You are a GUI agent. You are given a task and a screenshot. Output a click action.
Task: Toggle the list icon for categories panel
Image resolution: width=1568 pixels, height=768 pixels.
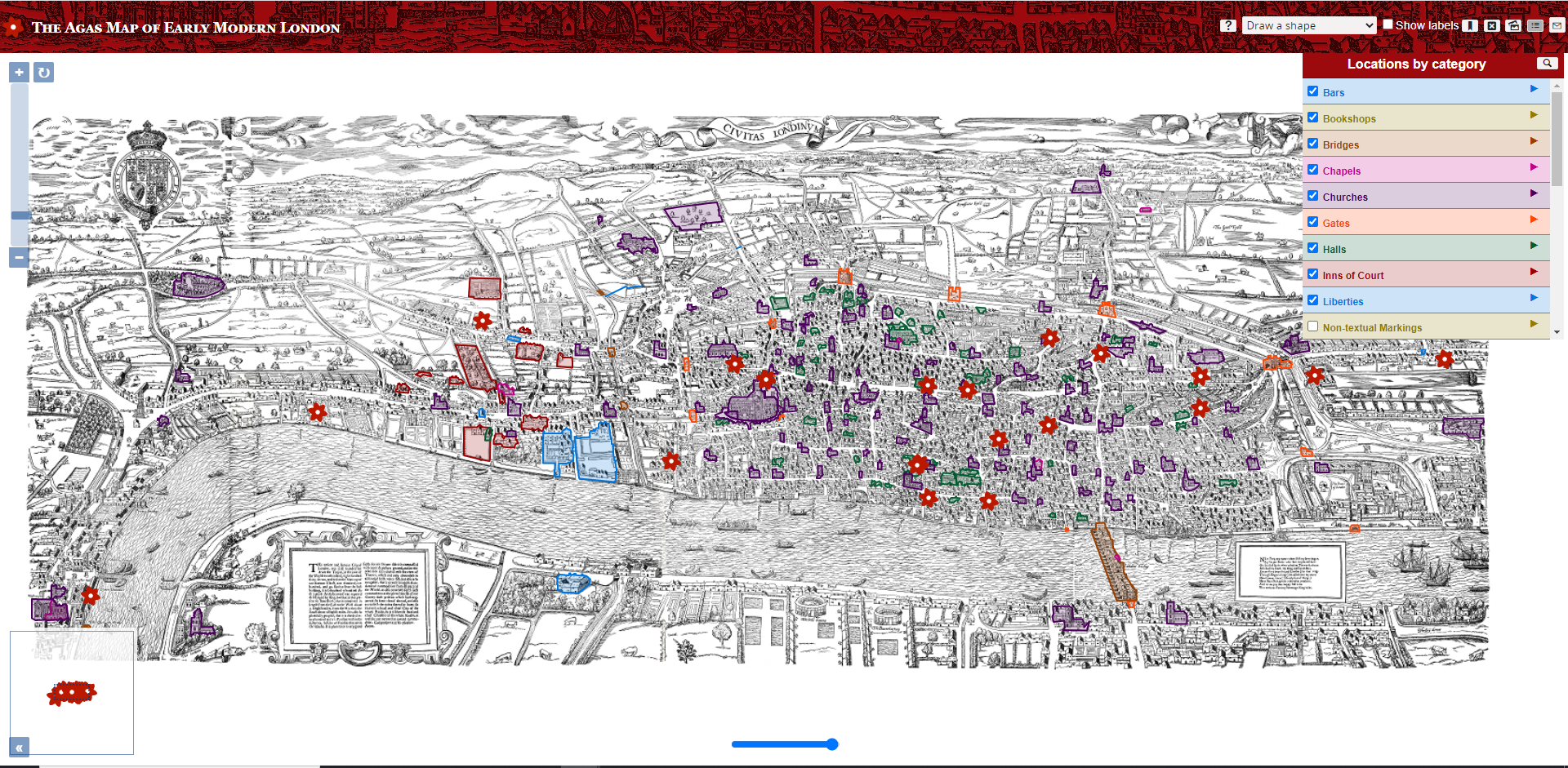1535,25
